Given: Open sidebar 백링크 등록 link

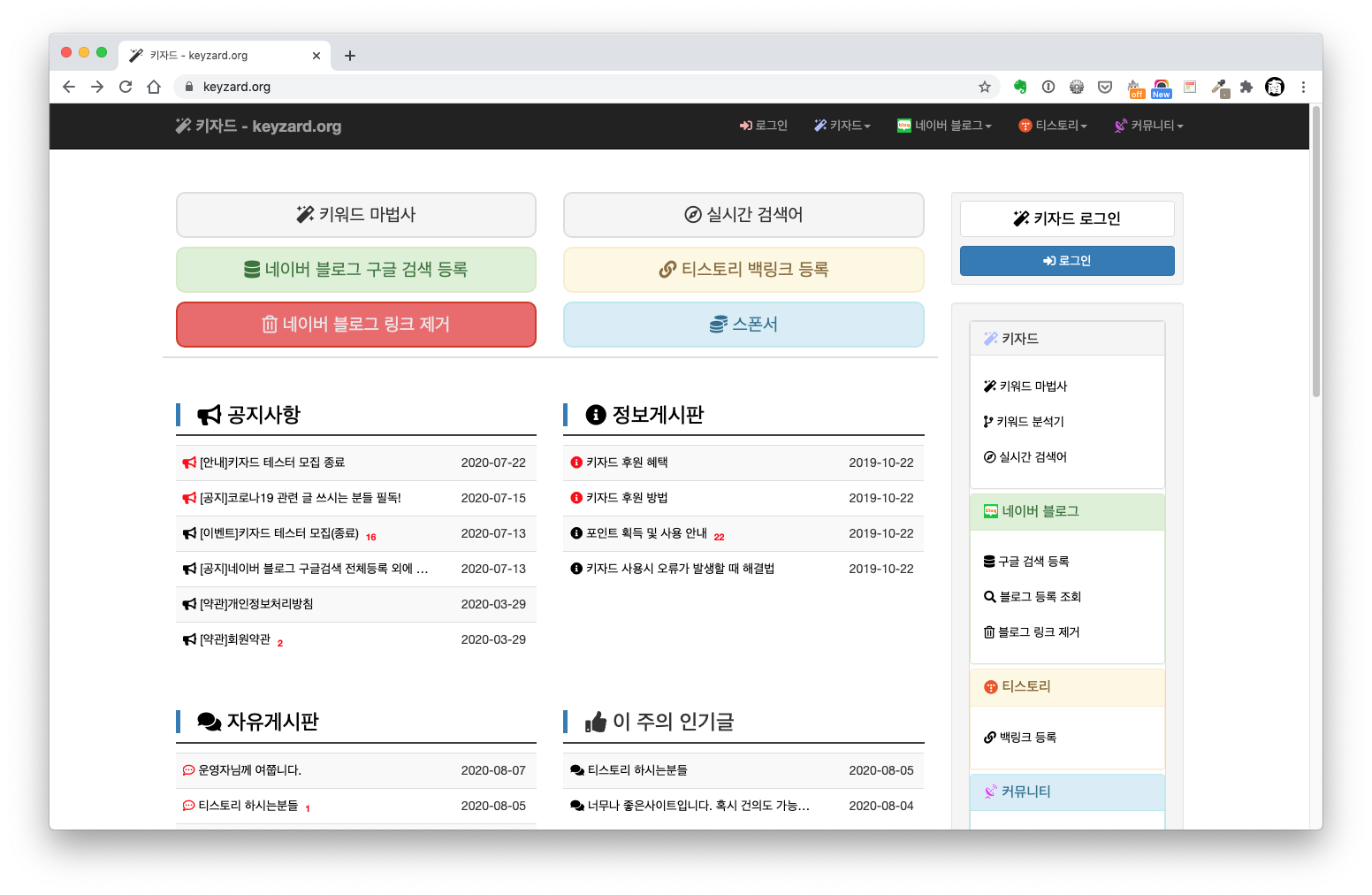Looking at the screenshot, I should tap(1020, 738).
